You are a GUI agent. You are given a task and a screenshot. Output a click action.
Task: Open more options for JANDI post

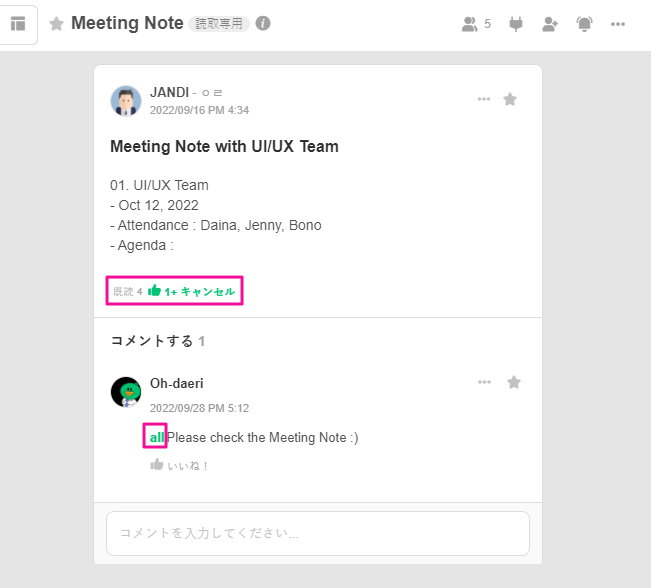[484, 99]
